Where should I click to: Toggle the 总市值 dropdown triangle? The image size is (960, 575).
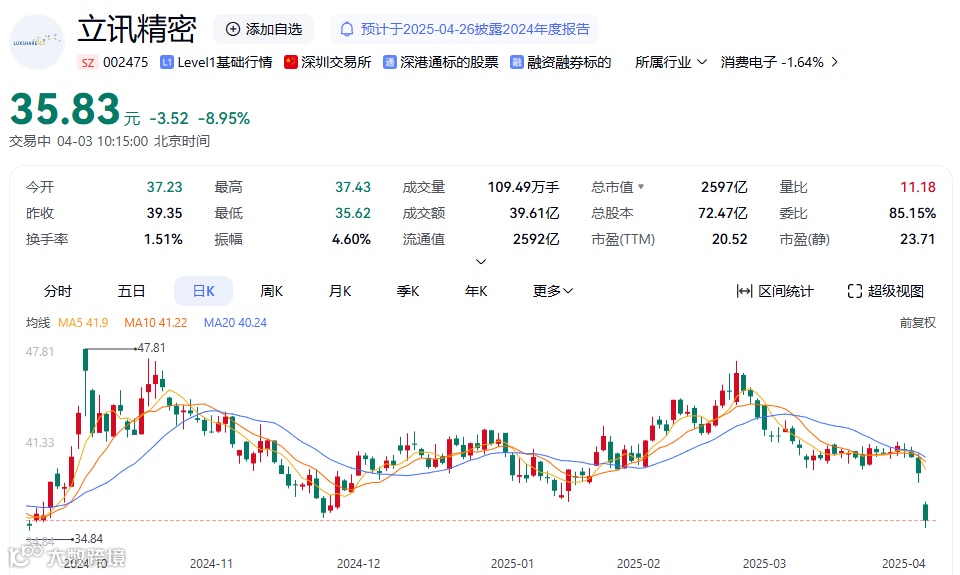pyautogui.click(x=641, y=186)
